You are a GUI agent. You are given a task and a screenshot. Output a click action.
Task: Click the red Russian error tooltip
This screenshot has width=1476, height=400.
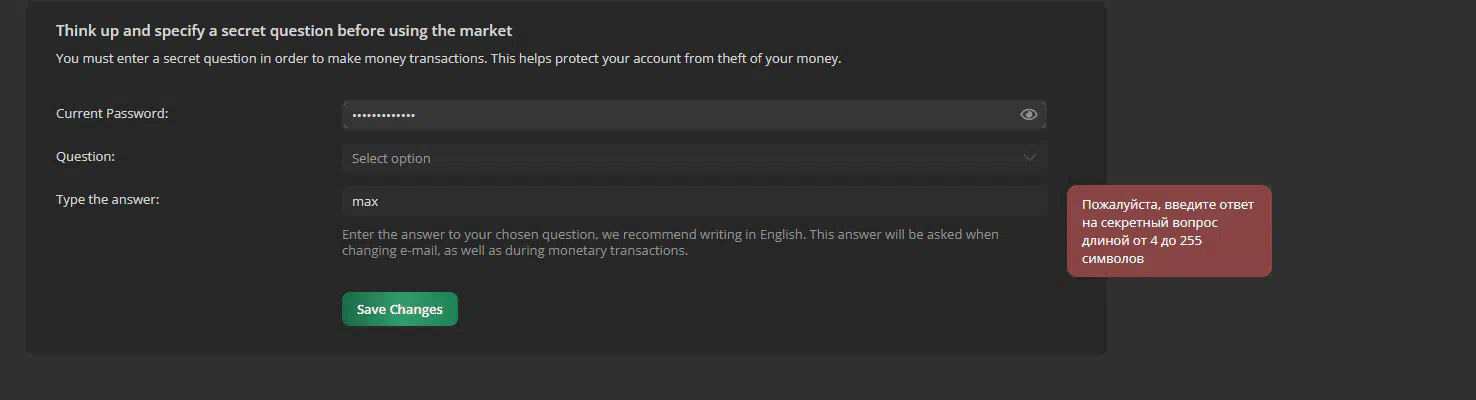(x=1169, y=231)
